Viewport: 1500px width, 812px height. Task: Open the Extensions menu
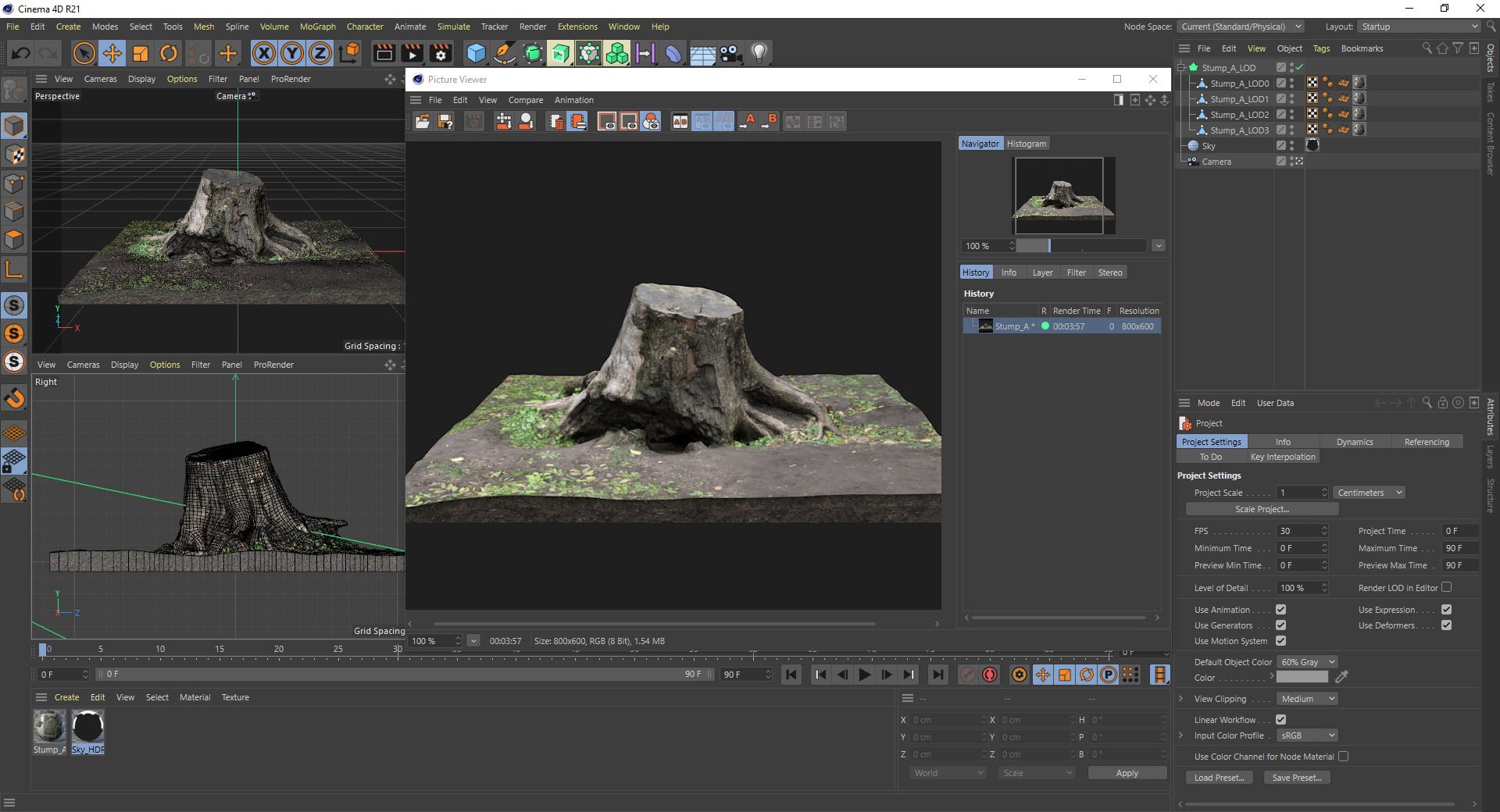pos(577,27)
